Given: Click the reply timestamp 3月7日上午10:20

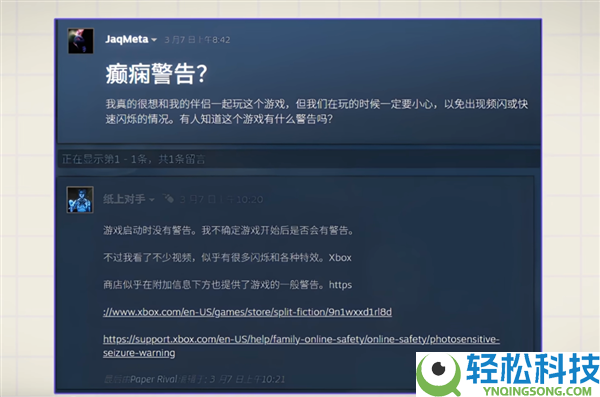Looking at the screenshot, I should (x=221, y=199).
